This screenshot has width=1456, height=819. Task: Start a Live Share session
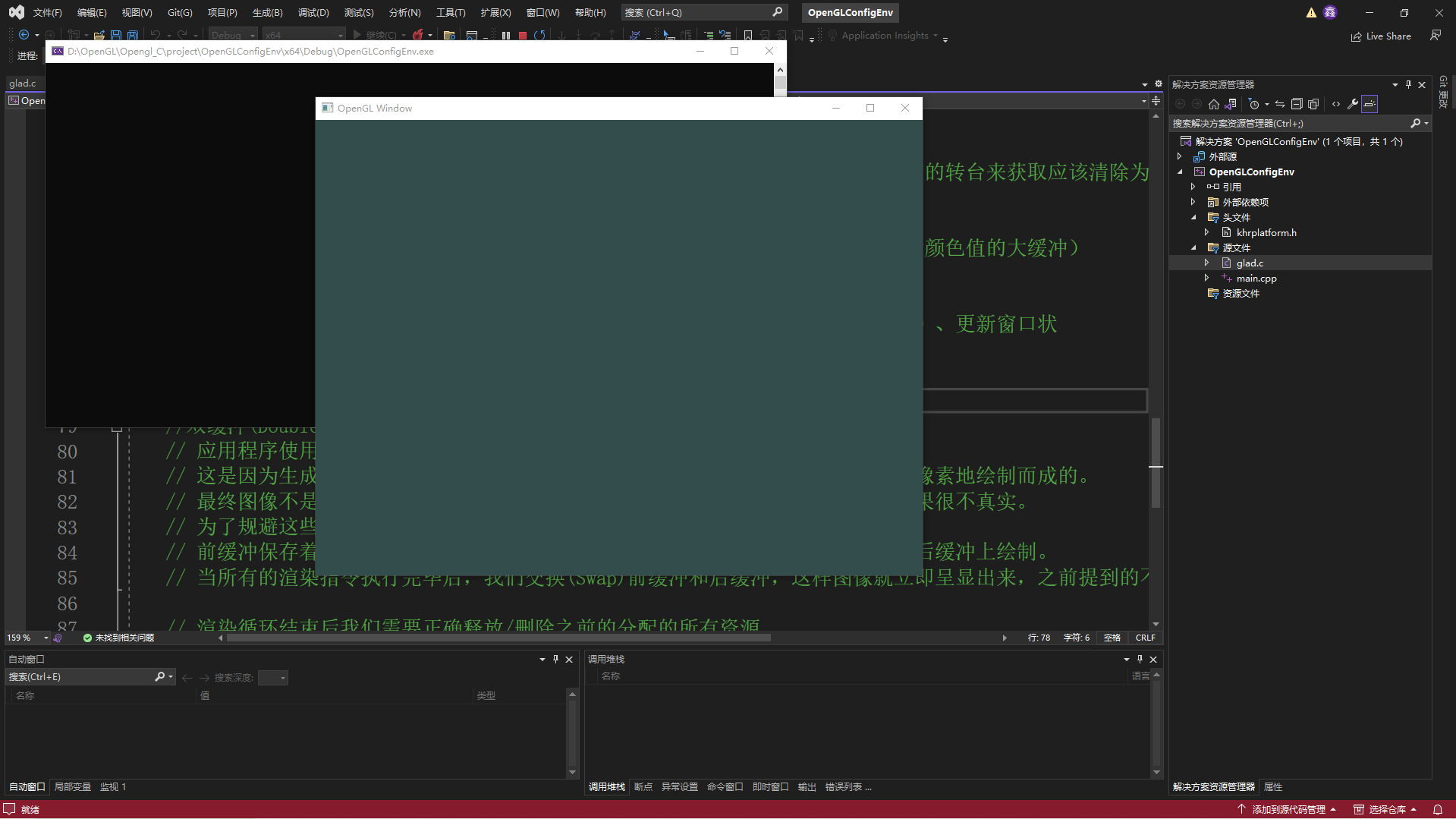[x=1381, y=36]
